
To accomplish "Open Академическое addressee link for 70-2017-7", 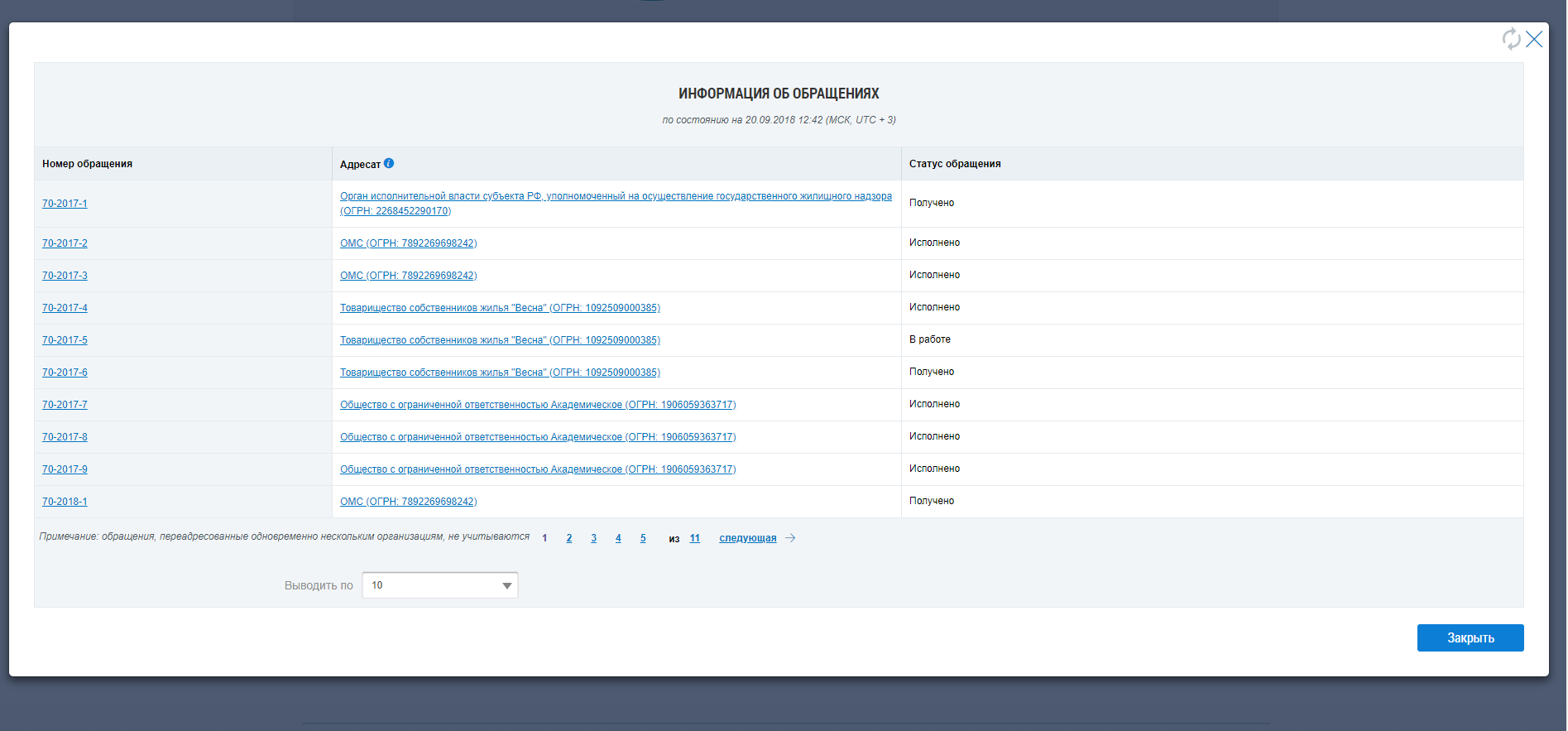I will coord(538,405).
